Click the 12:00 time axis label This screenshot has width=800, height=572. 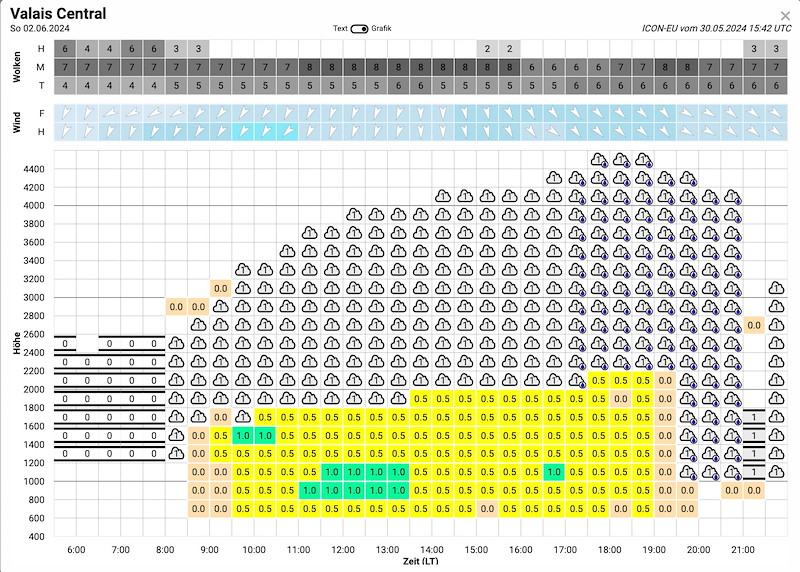tap(343, 550)
